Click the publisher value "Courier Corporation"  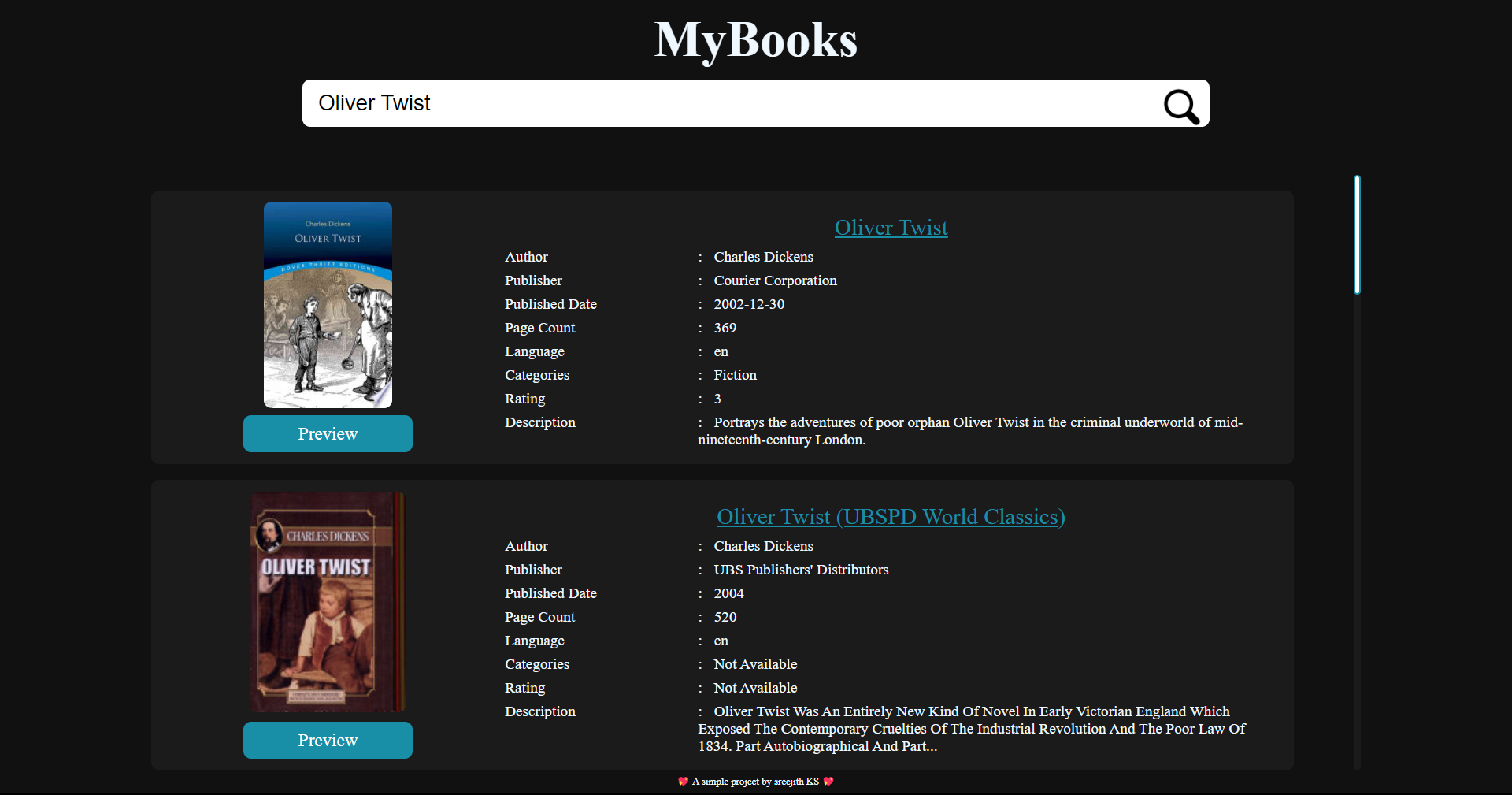click(774, 280)
